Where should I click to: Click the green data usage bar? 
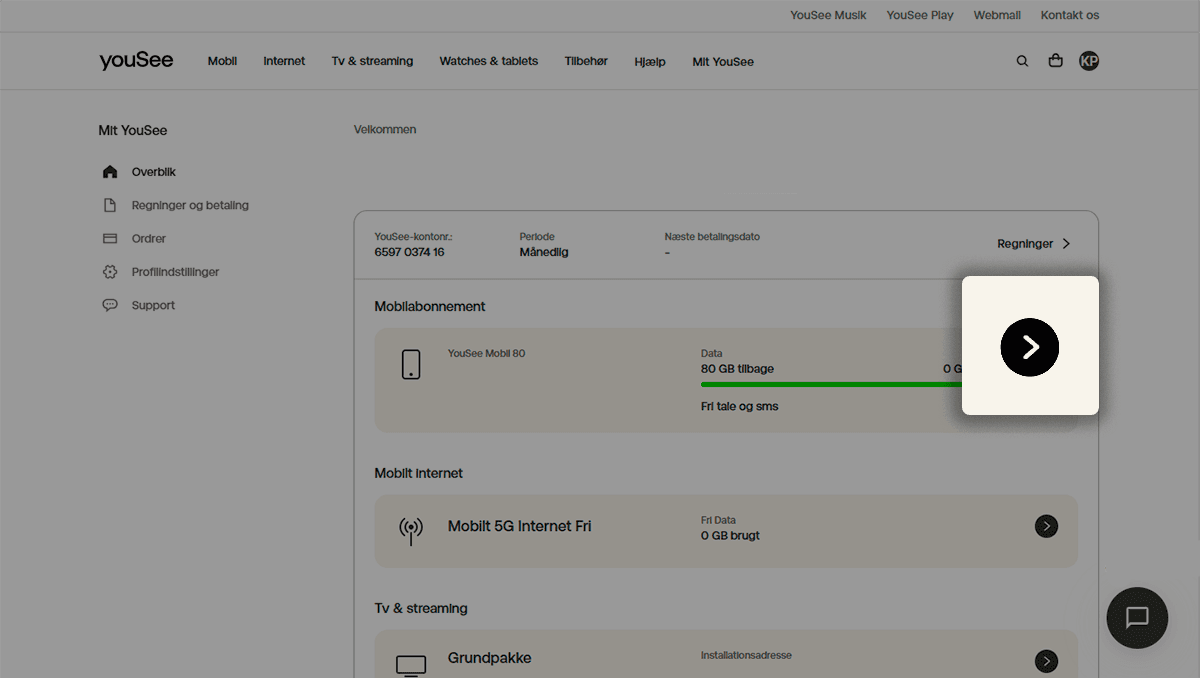pos(830,384)
